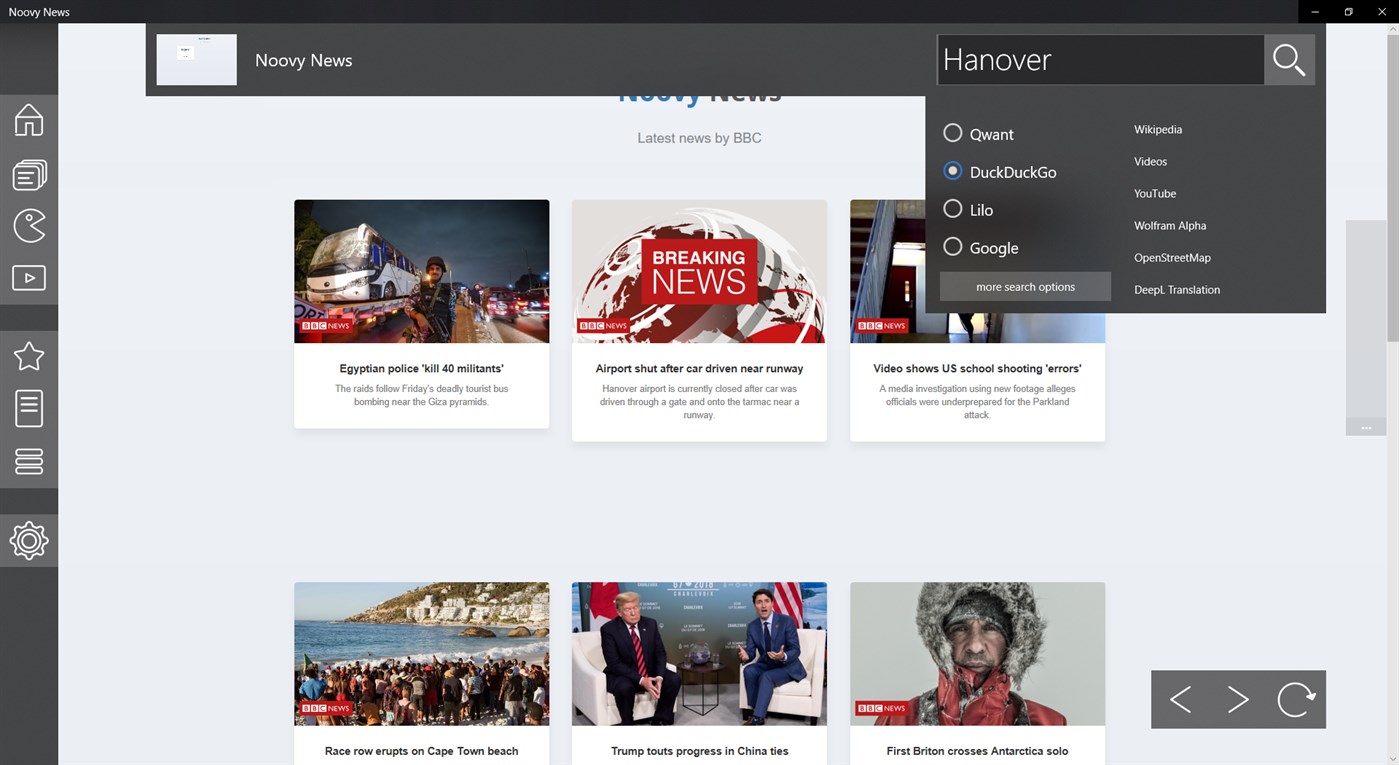Open the video player sidebar icon
This screenshot has width=1399, height=765.
coord(29,277)
